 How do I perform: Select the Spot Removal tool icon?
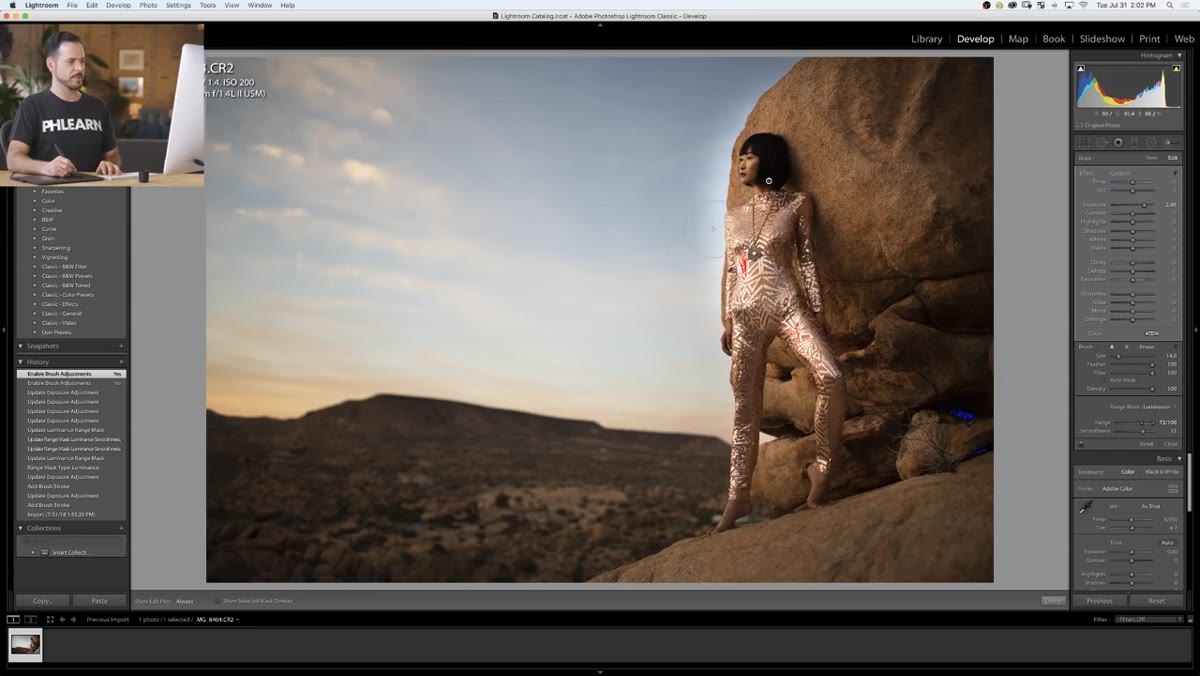(x=1101, y=143)
